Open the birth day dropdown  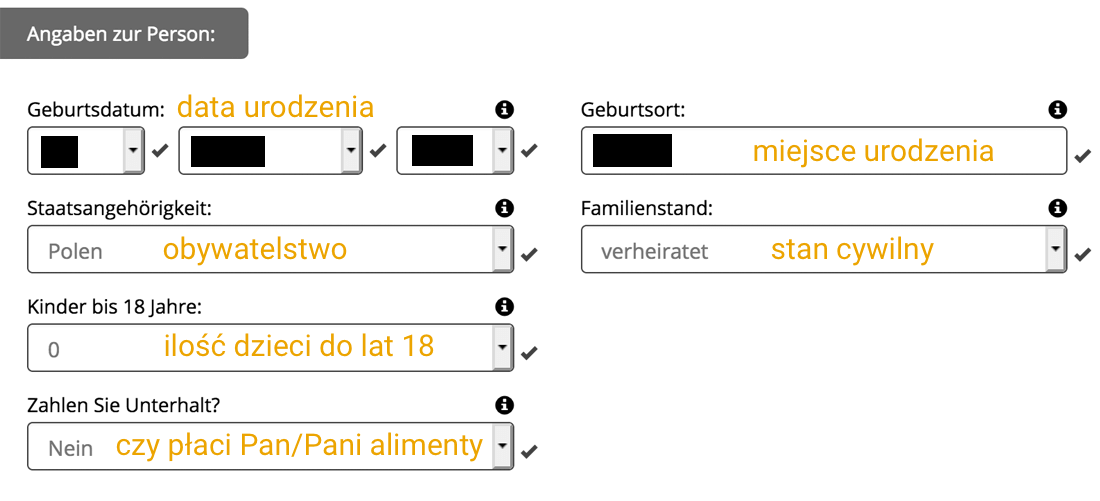point(86,150)
